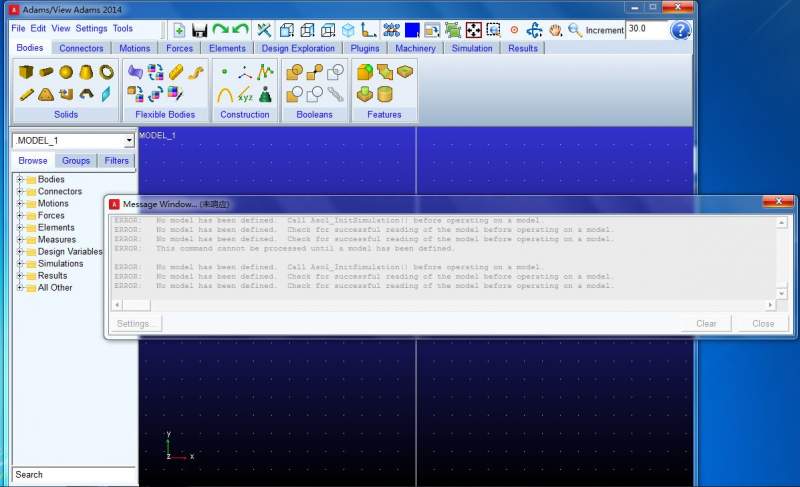Open the Settings menu
This screenshot has height=487, width=800.
pyautogui.click(x=91, y=29)
